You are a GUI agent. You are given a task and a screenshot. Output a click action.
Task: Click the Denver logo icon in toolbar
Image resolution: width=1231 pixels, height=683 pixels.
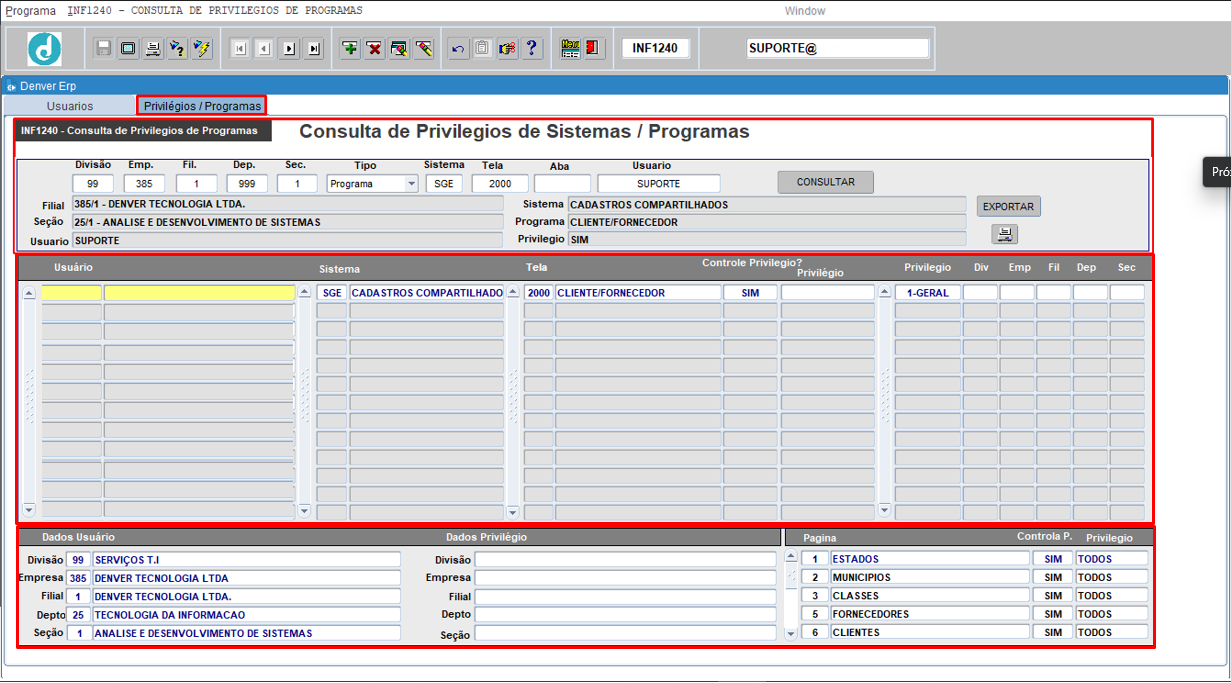[44, 48]
